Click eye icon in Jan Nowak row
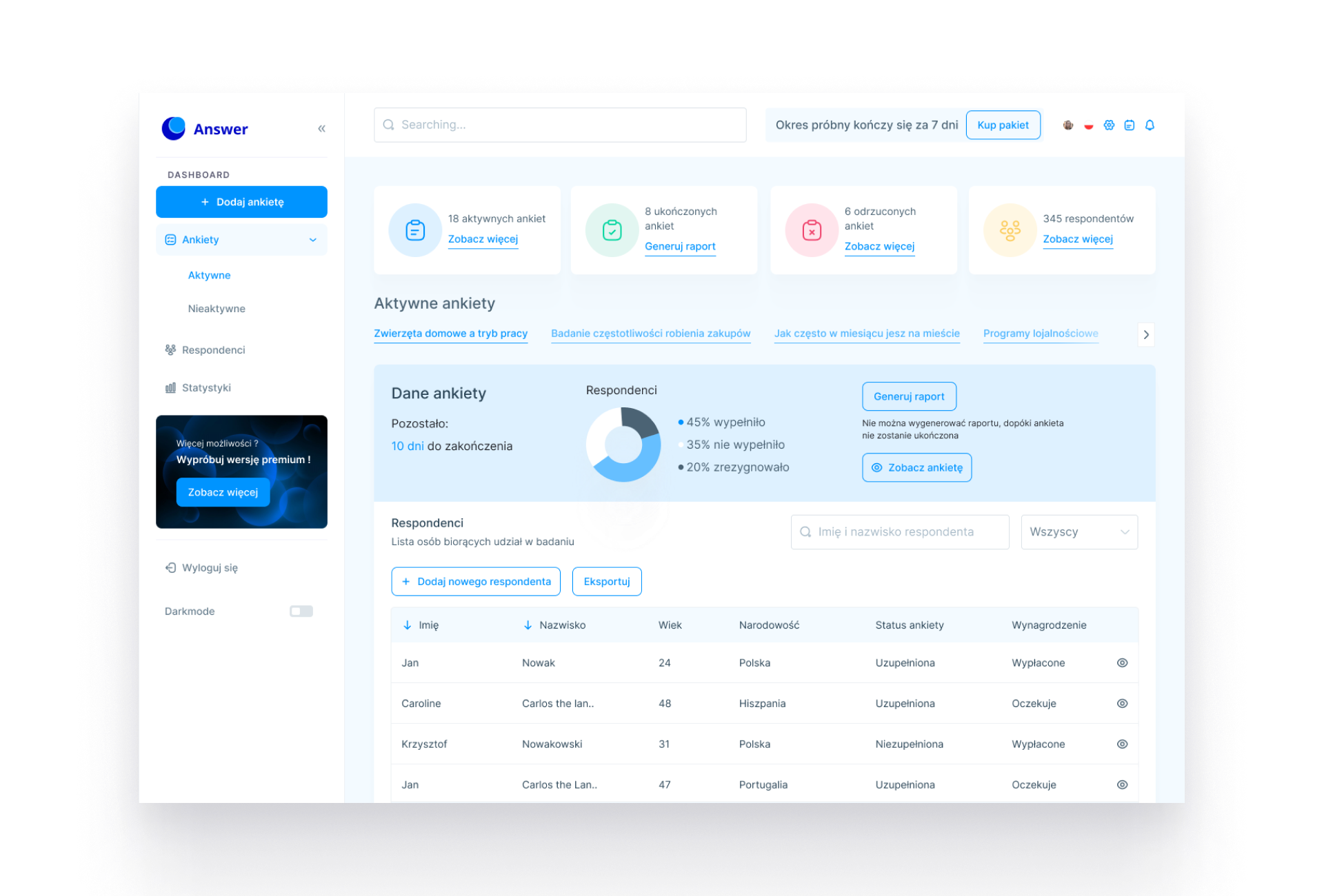 pos(1122,663)
